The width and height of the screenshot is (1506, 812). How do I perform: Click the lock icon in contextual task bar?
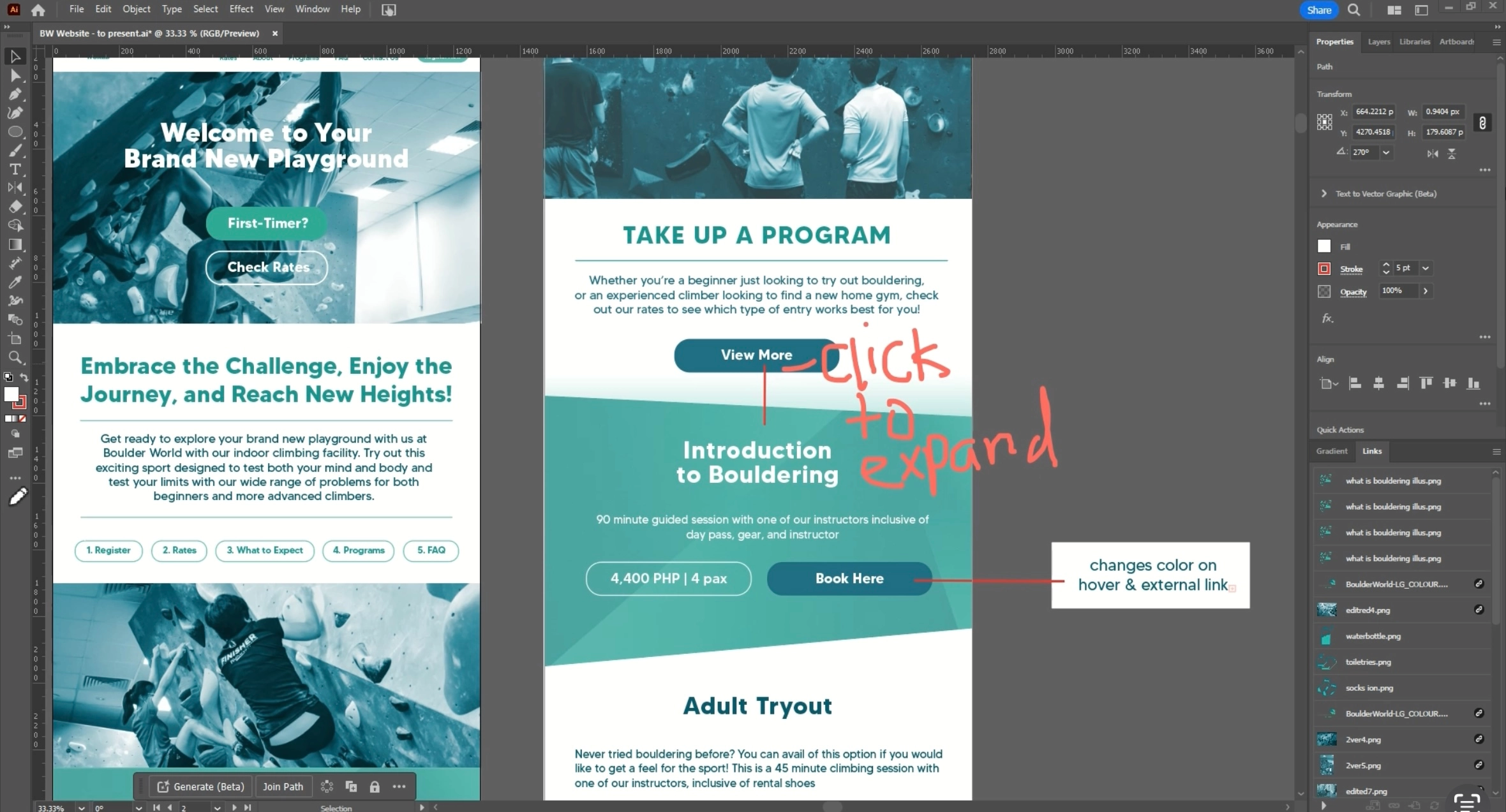tap(375, 786)
